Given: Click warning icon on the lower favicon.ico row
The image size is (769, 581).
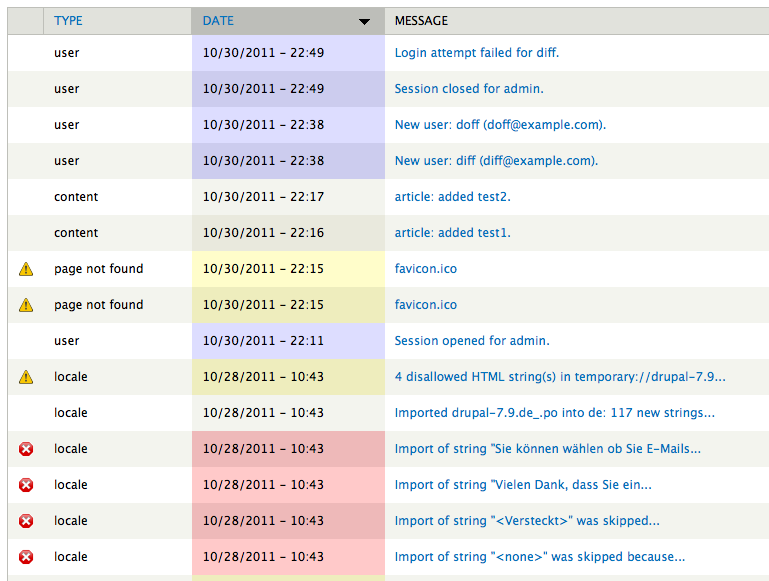Looking at the screenshot, I should (26, 305).
